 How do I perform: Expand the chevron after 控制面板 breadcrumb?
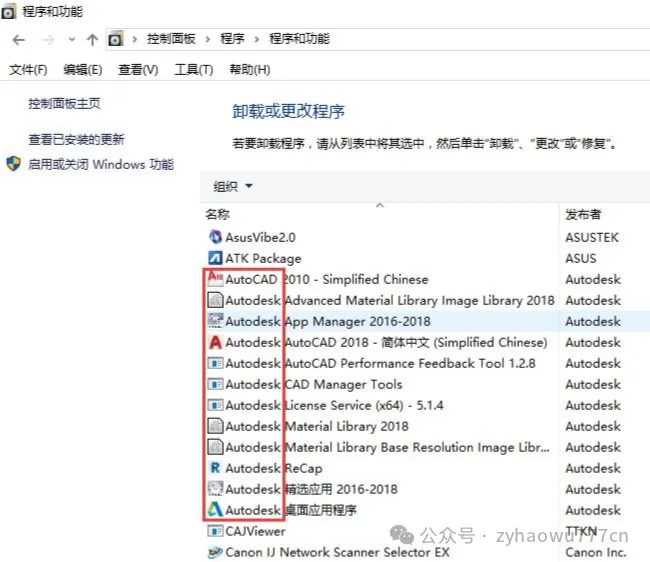pyautogui.click(x=208, y=39)
